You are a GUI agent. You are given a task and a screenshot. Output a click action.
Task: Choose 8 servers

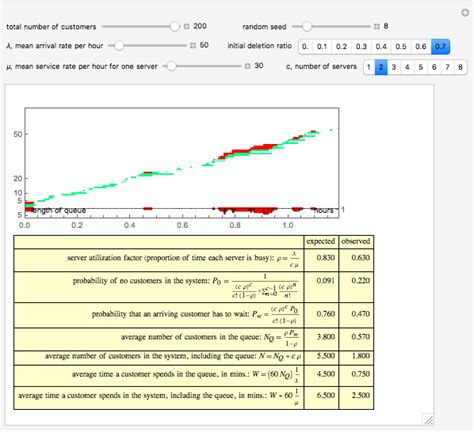pyautogui.click(x=460, y=67)
